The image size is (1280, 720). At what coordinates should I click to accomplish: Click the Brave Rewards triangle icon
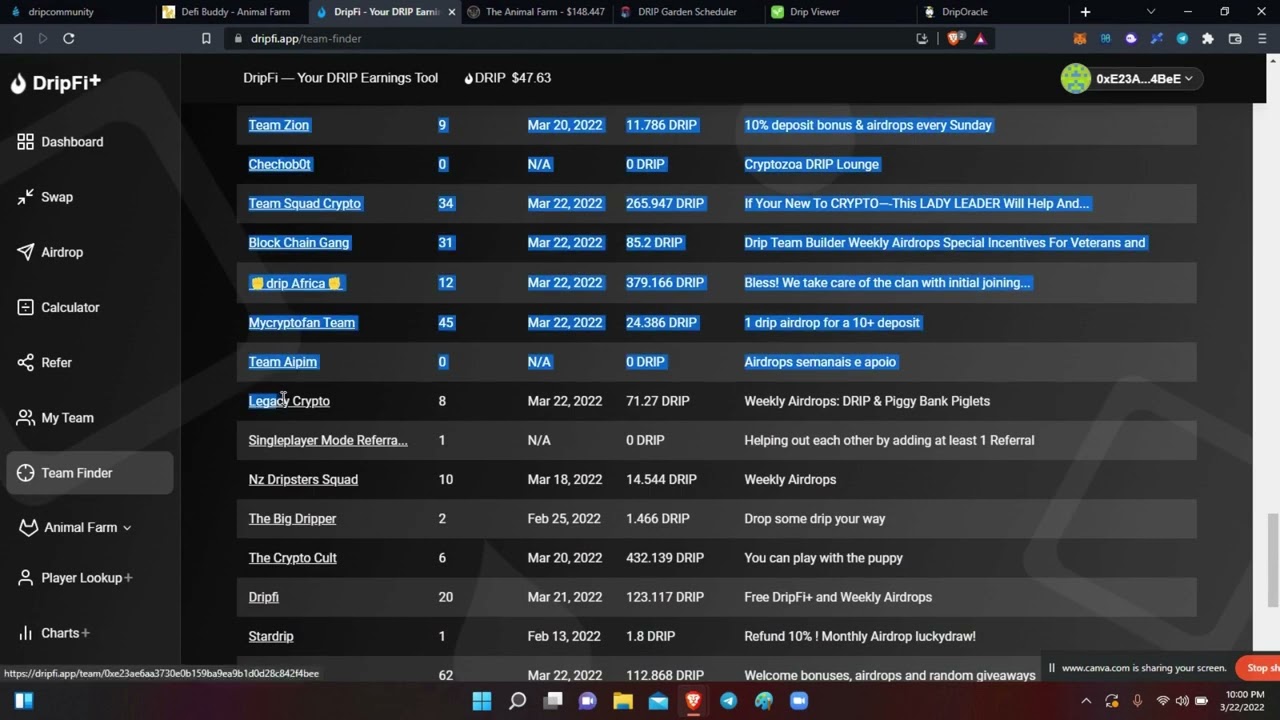point(980,39)
